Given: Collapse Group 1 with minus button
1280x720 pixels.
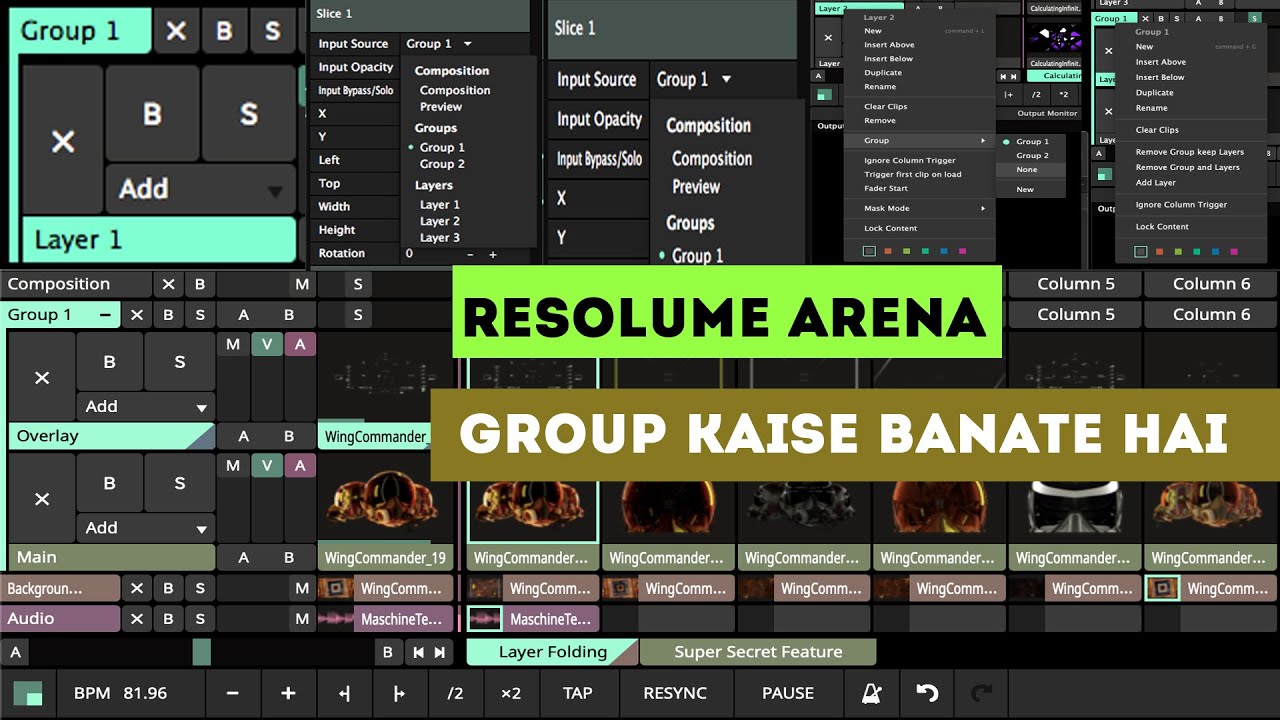Looking at the screenshot, I should (104, 315).
